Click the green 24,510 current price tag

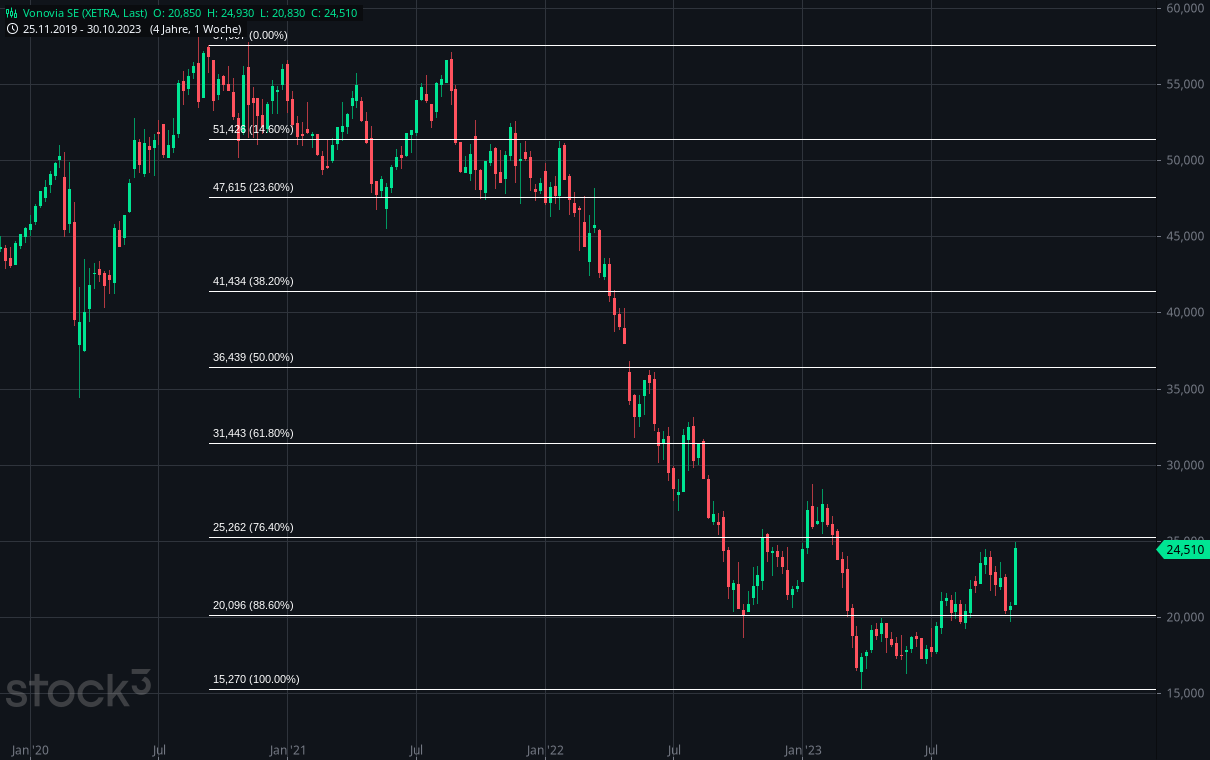coord(1184,549)
